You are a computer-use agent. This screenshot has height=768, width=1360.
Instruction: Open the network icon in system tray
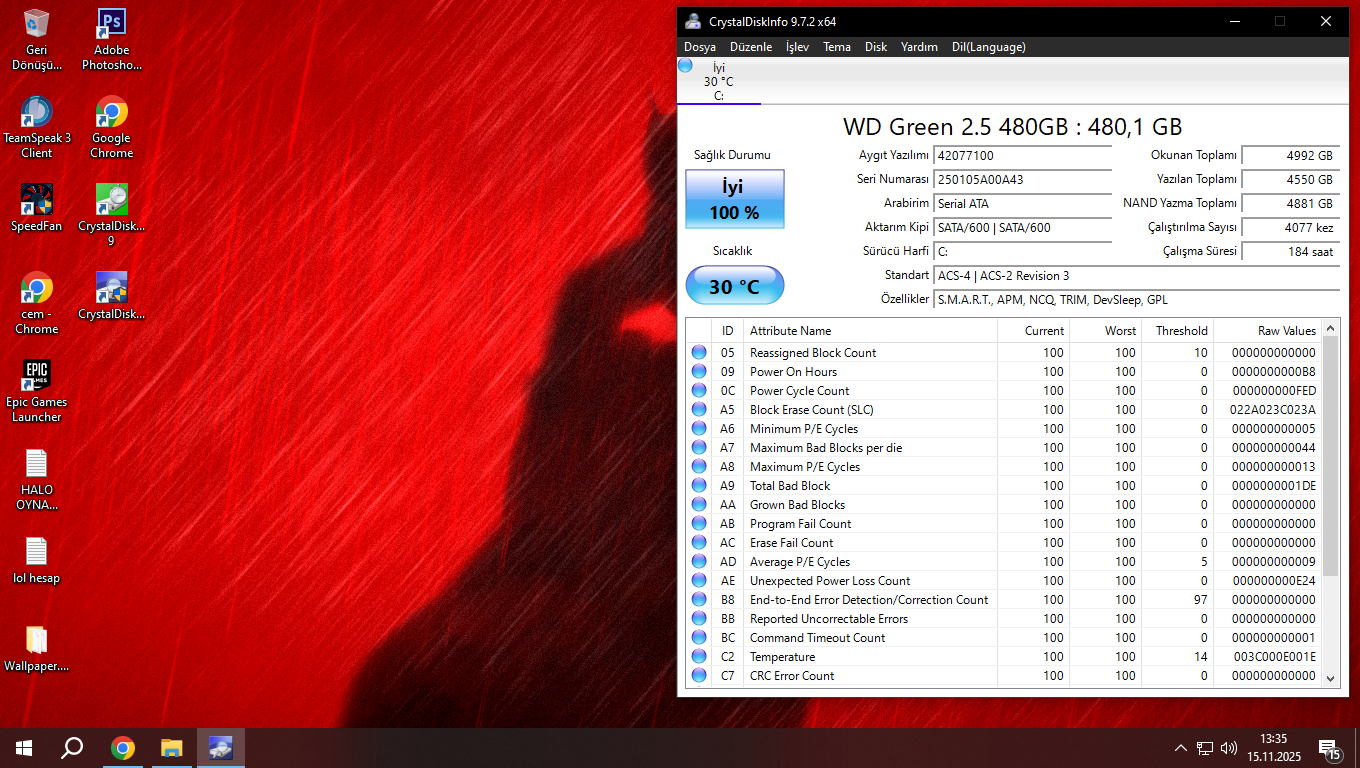[1205, 748]
